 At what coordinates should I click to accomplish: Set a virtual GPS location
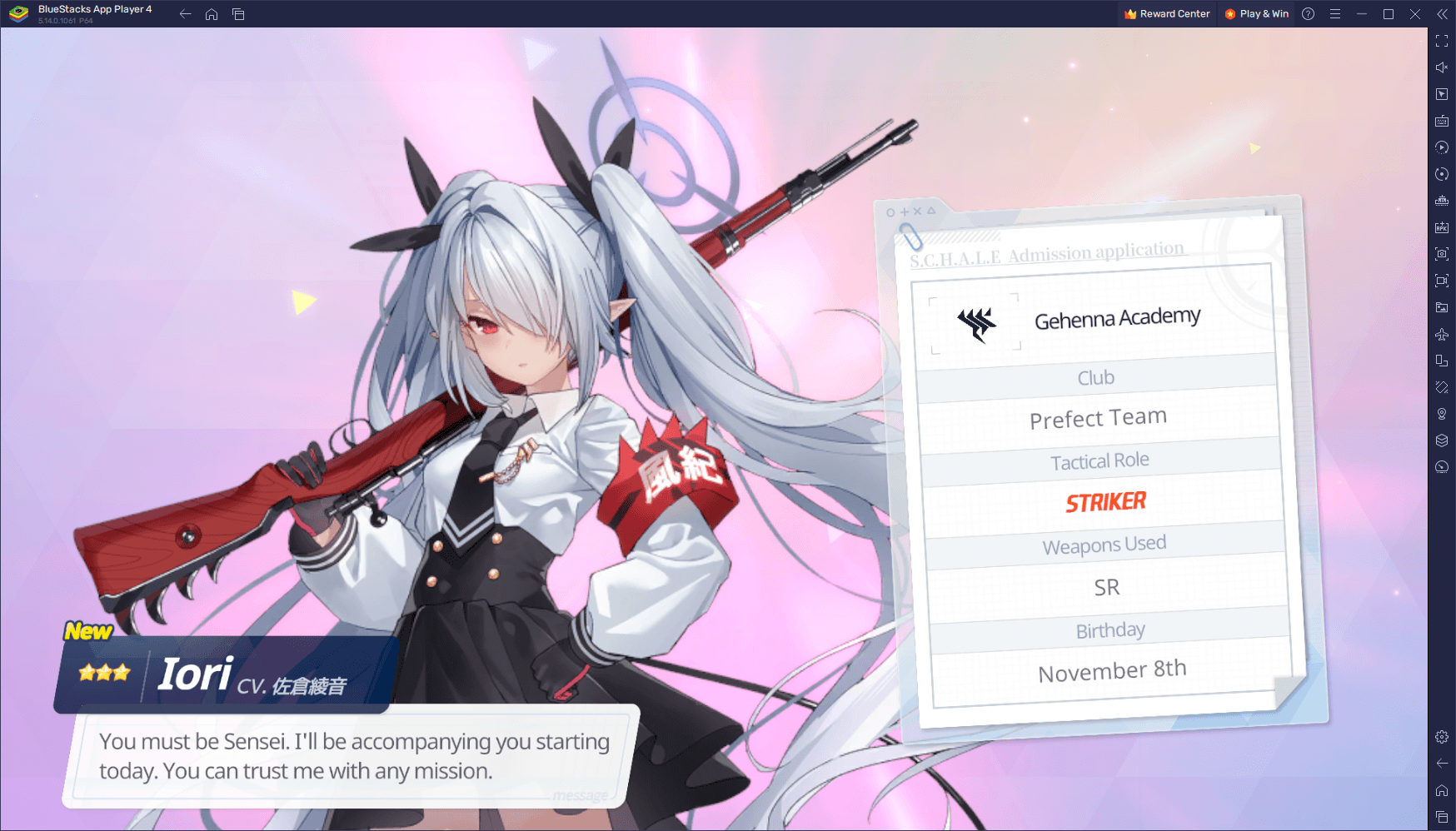1440,414
